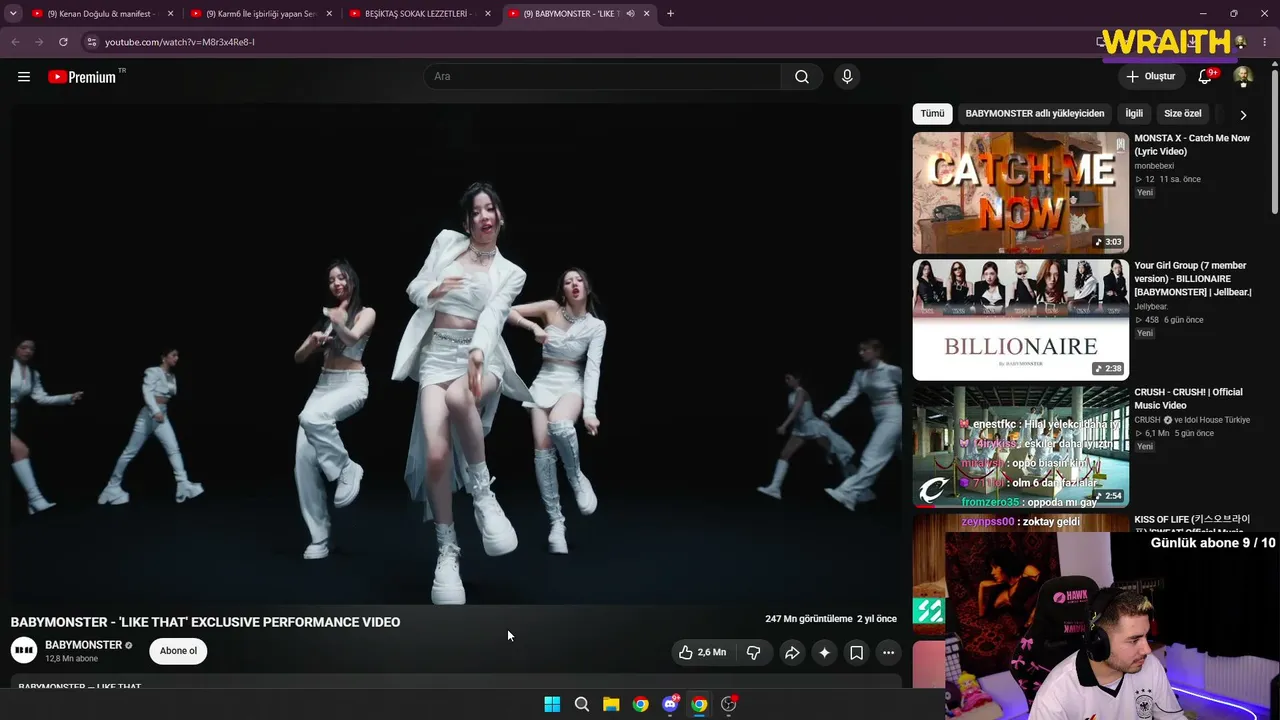Open the notifications bell

[1206, 77]
